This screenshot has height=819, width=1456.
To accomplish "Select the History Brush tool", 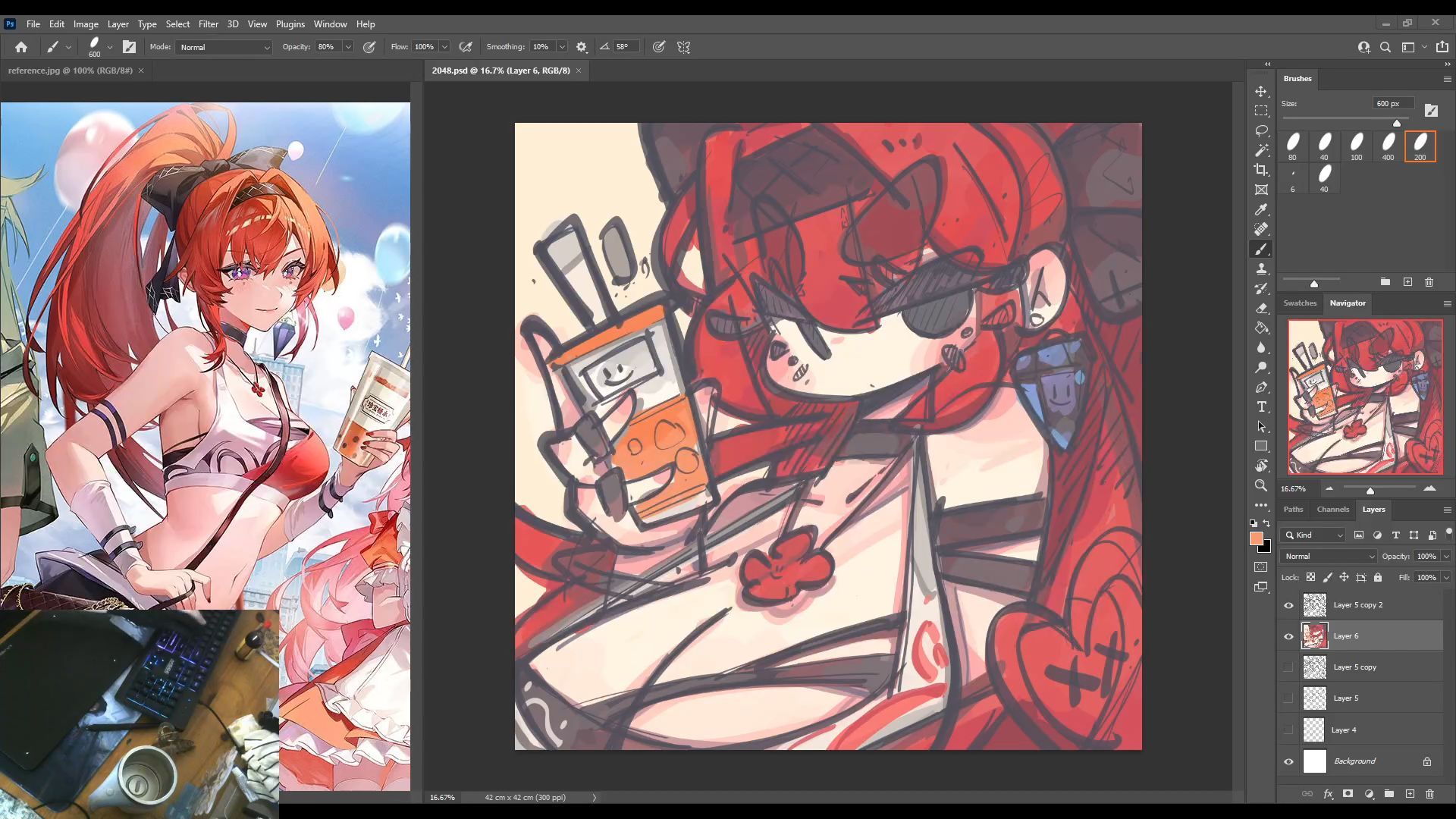I will pos(1261,288).
